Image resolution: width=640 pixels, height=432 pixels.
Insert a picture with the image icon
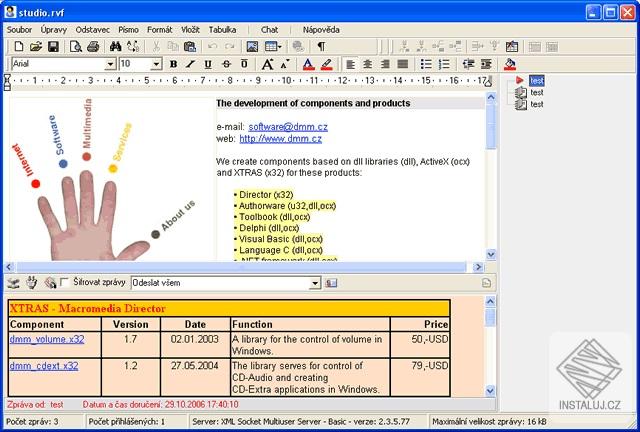click(252, 47)
